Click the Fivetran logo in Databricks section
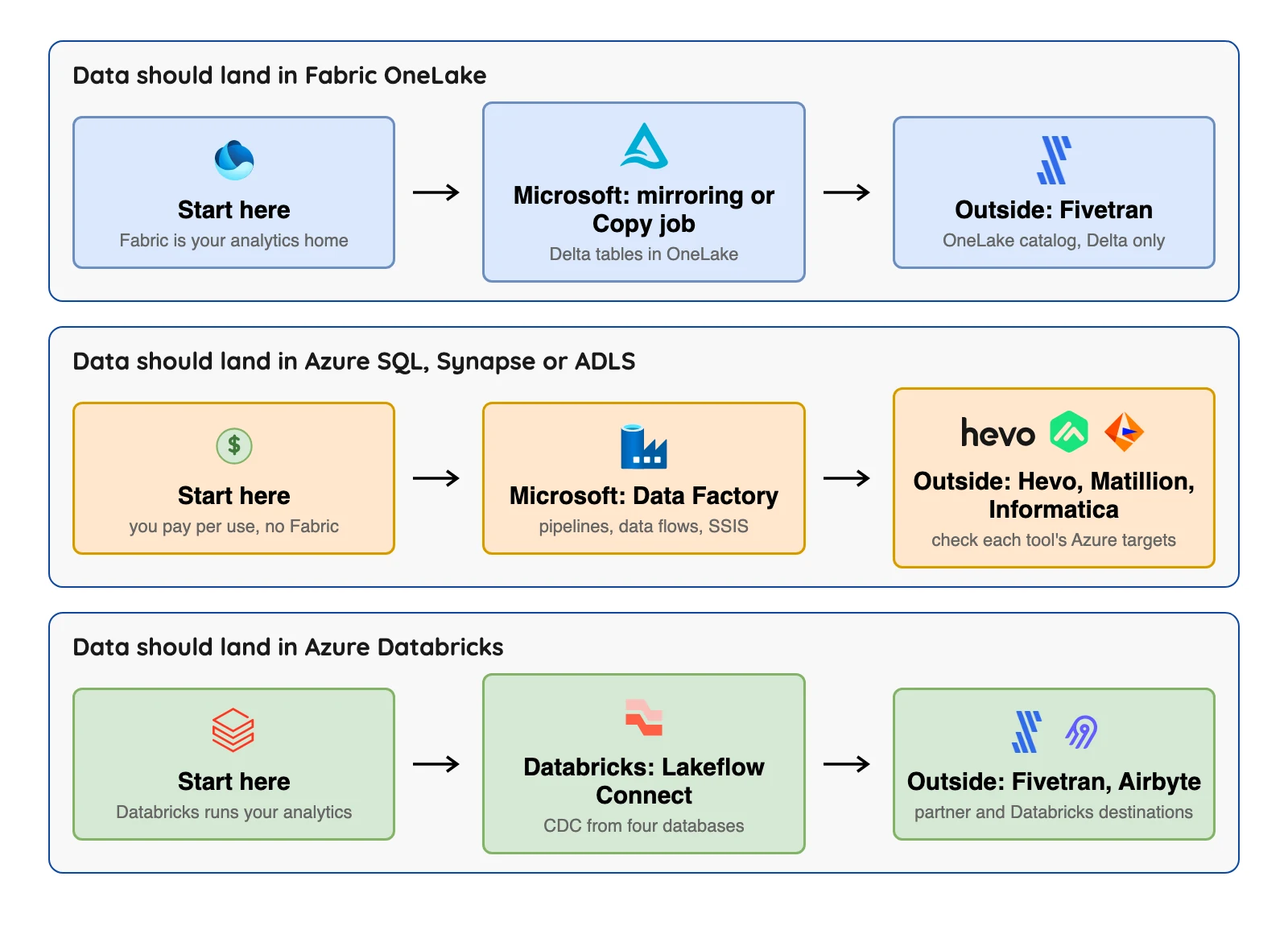Viewport: 1288px width, 930px height. [x=1026, y=732]
